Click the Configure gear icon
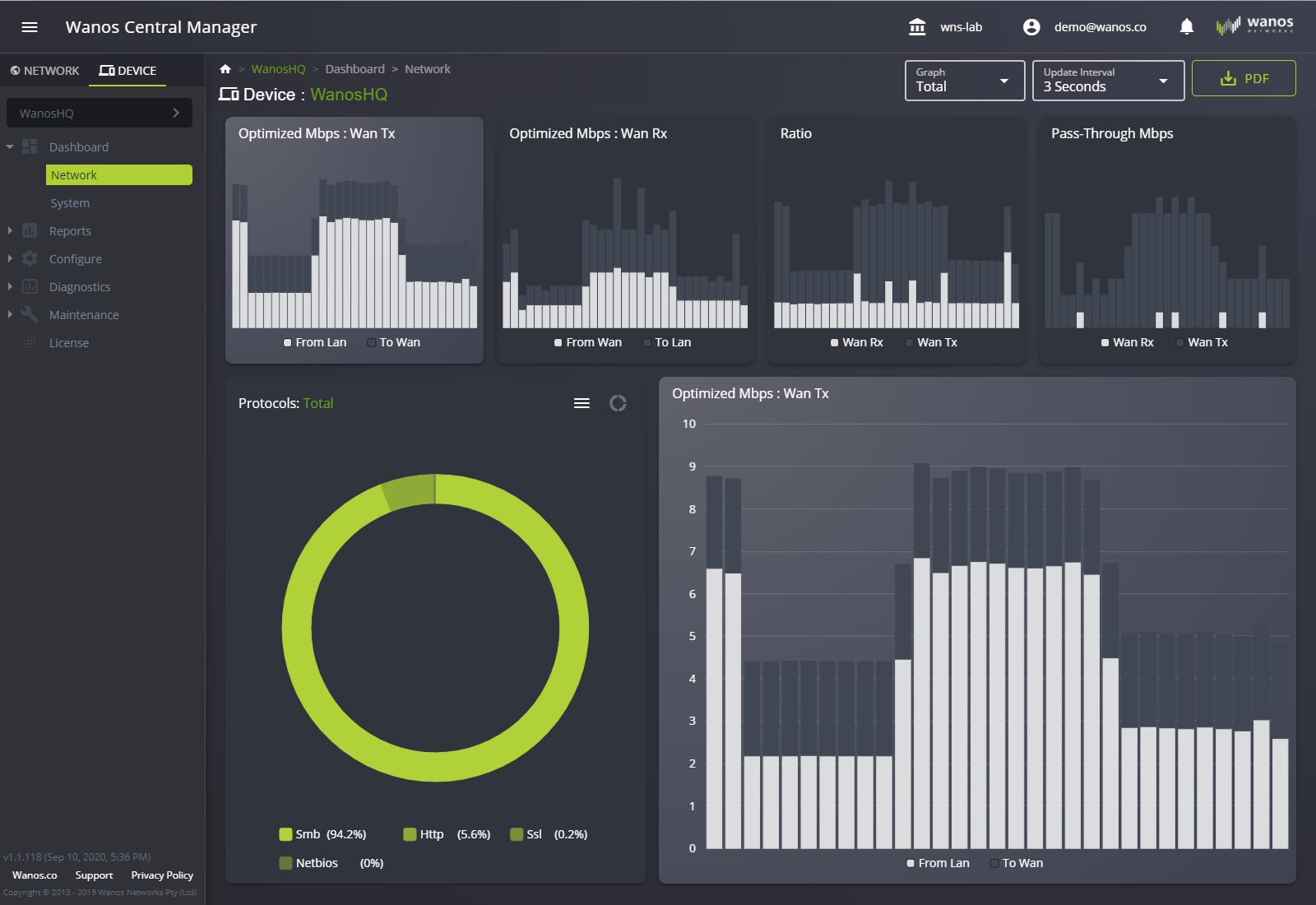Image resolution: width=1316 pixels, height=905 pixels. tap(30, 258)
